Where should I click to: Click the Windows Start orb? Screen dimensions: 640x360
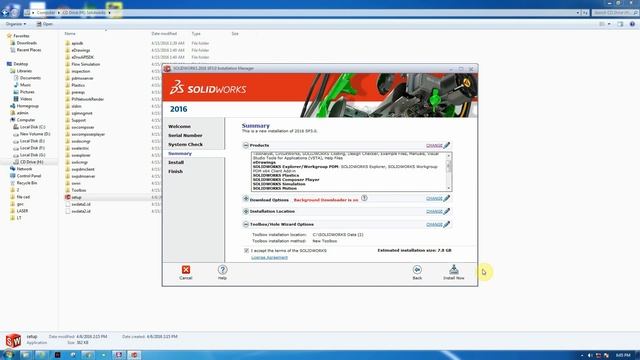pyautogui.click(x=8, y=355)
